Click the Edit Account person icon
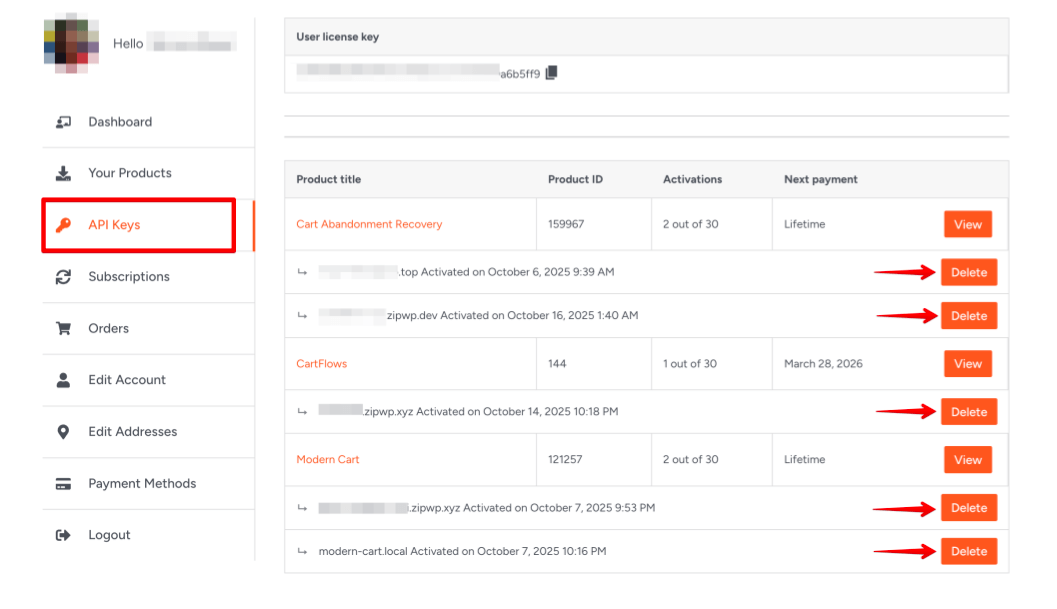 click(x=64, y=380)
